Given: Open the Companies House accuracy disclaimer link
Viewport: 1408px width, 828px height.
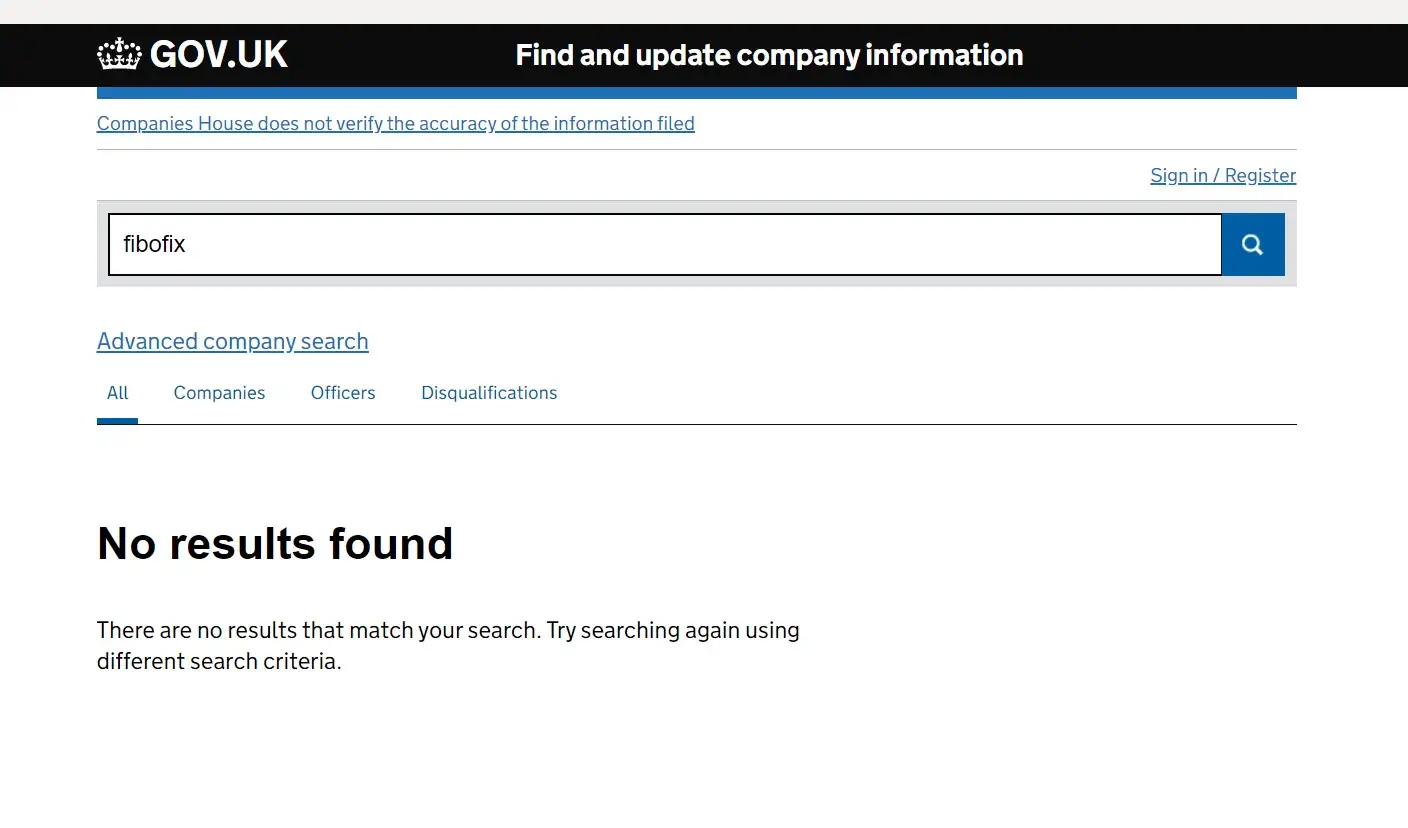Looking at the screenshot, I should [396, 124].
